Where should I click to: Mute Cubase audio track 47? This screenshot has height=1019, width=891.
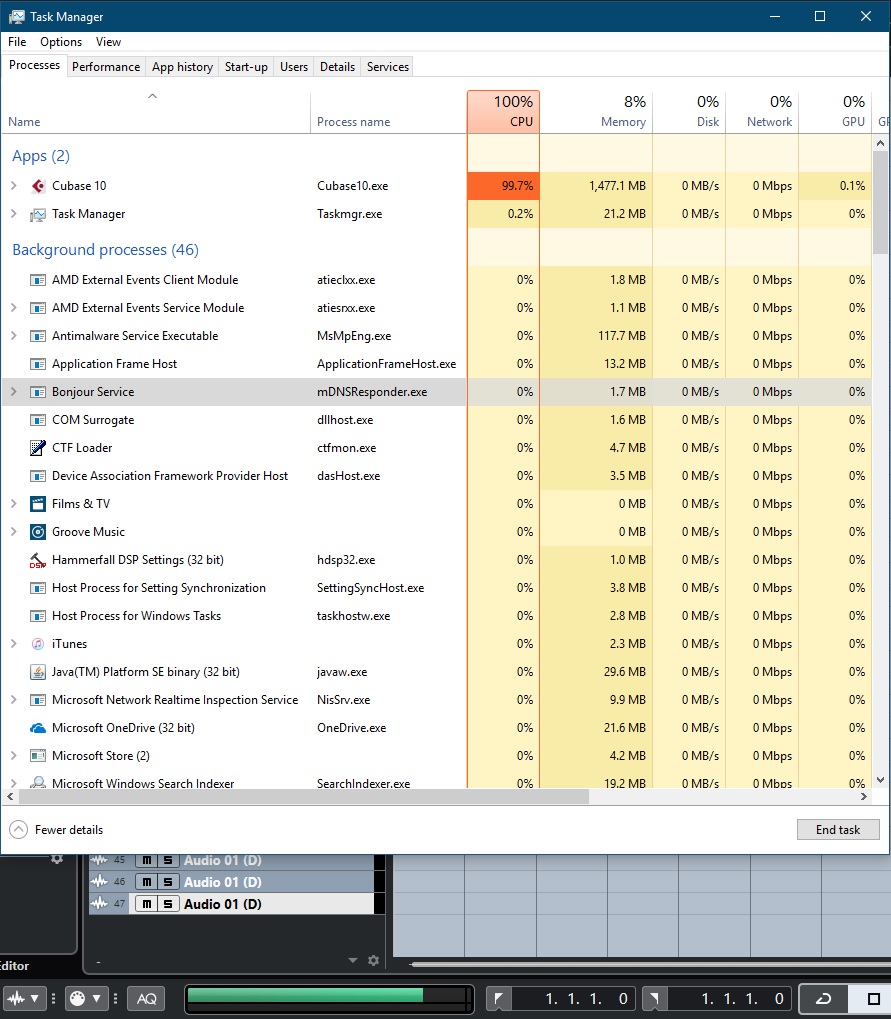[x=146, y=904]
